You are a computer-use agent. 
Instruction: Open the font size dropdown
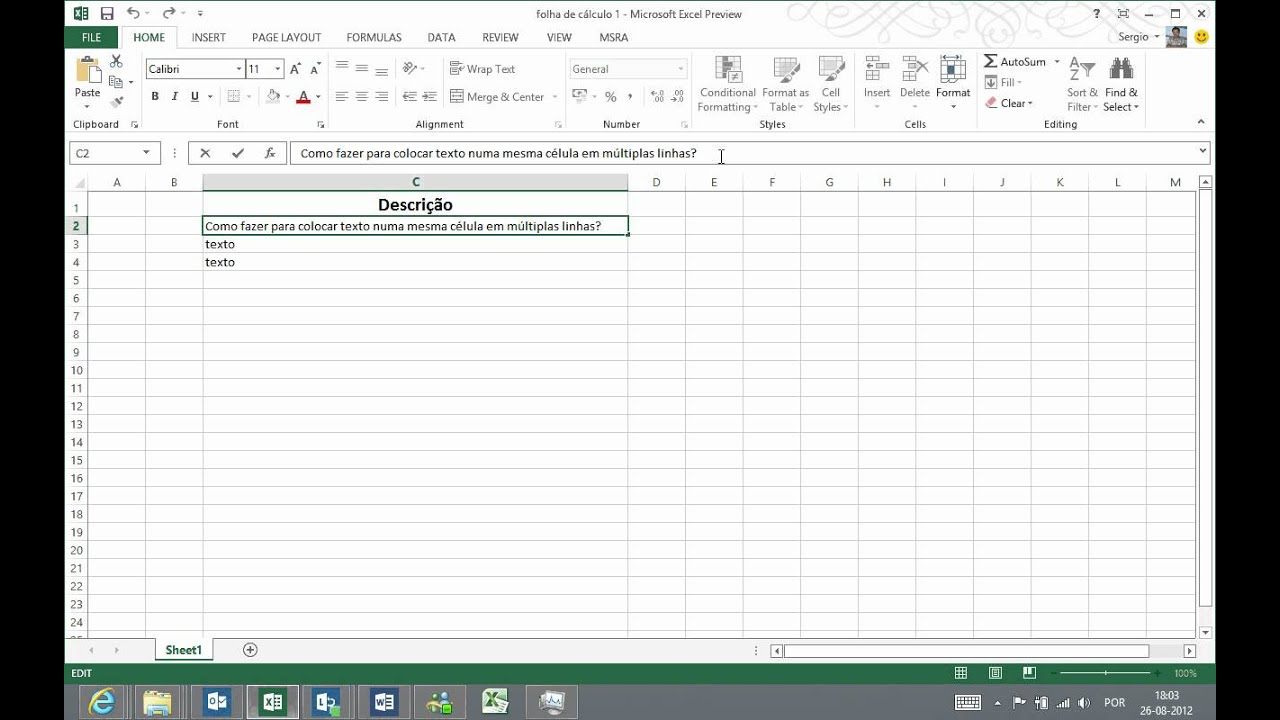click(x=277, y=69)
